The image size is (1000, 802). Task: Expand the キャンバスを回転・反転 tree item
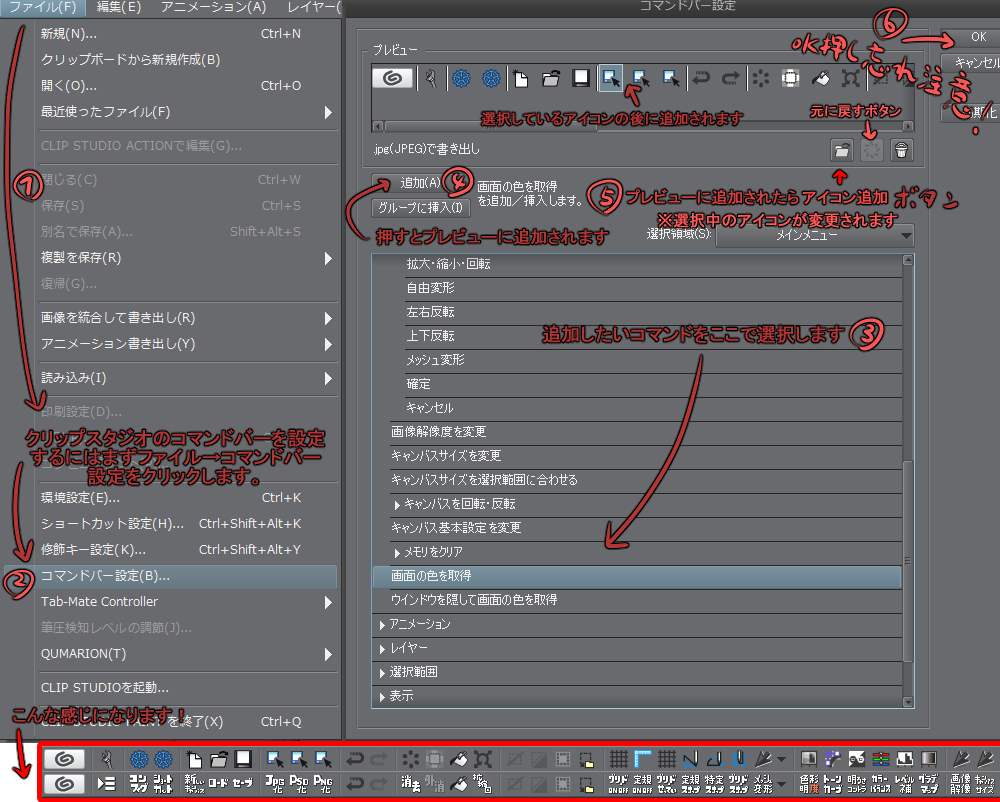click(397, 505)
